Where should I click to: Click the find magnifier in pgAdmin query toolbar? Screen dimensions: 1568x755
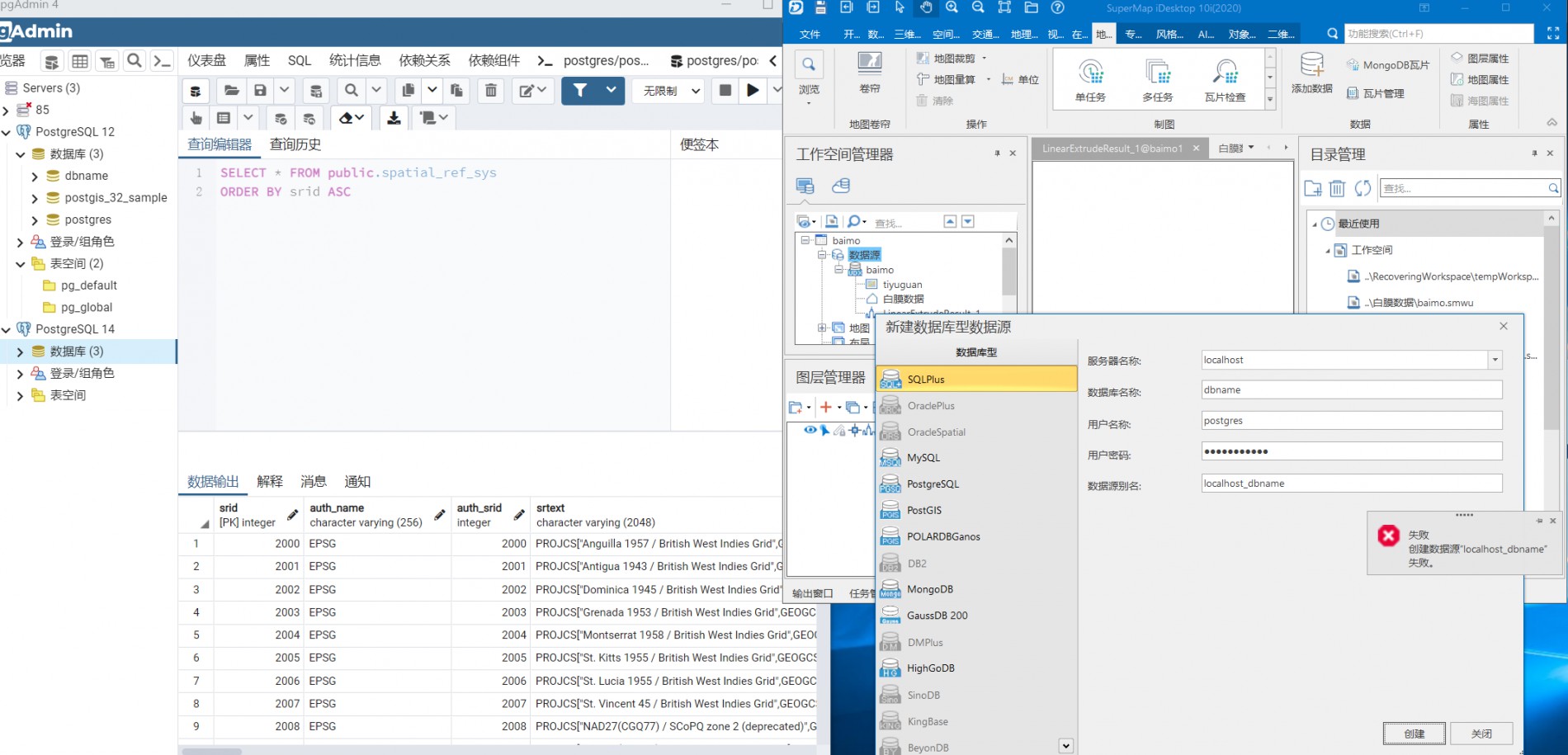[x=352, y=90]
